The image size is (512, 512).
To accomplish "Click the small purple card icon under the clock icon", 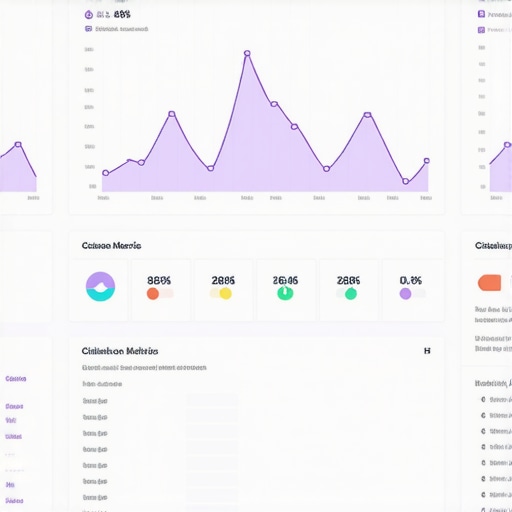I will [88, 29].
